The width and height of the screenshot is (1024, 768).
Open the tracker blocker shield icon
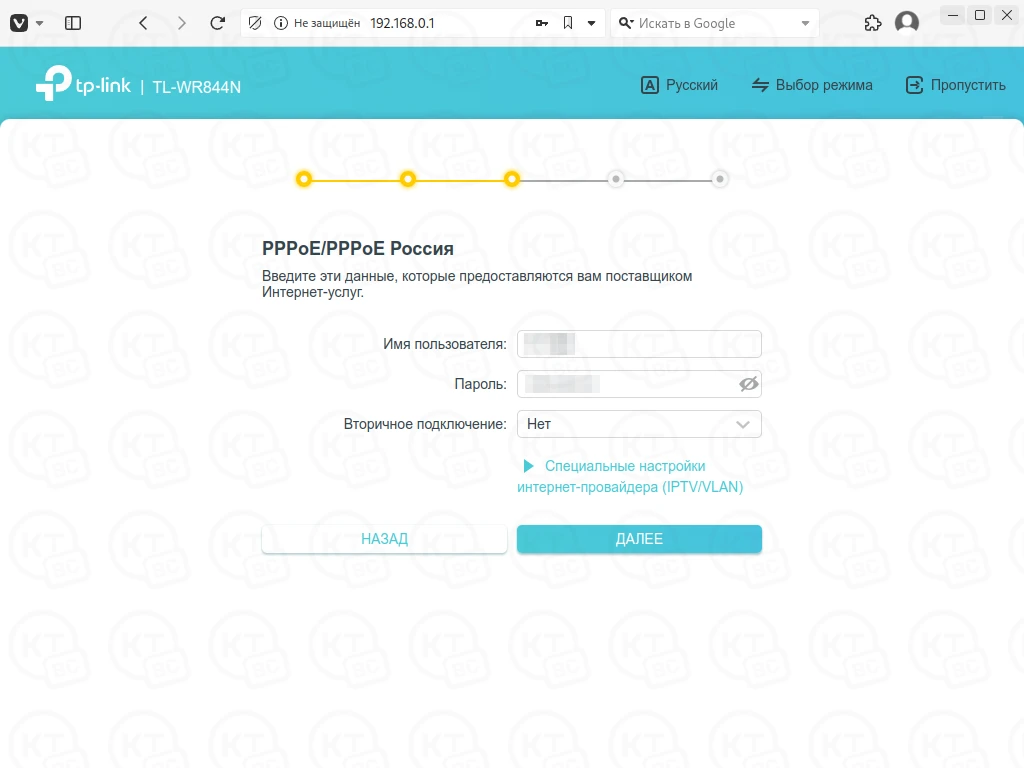255,24
